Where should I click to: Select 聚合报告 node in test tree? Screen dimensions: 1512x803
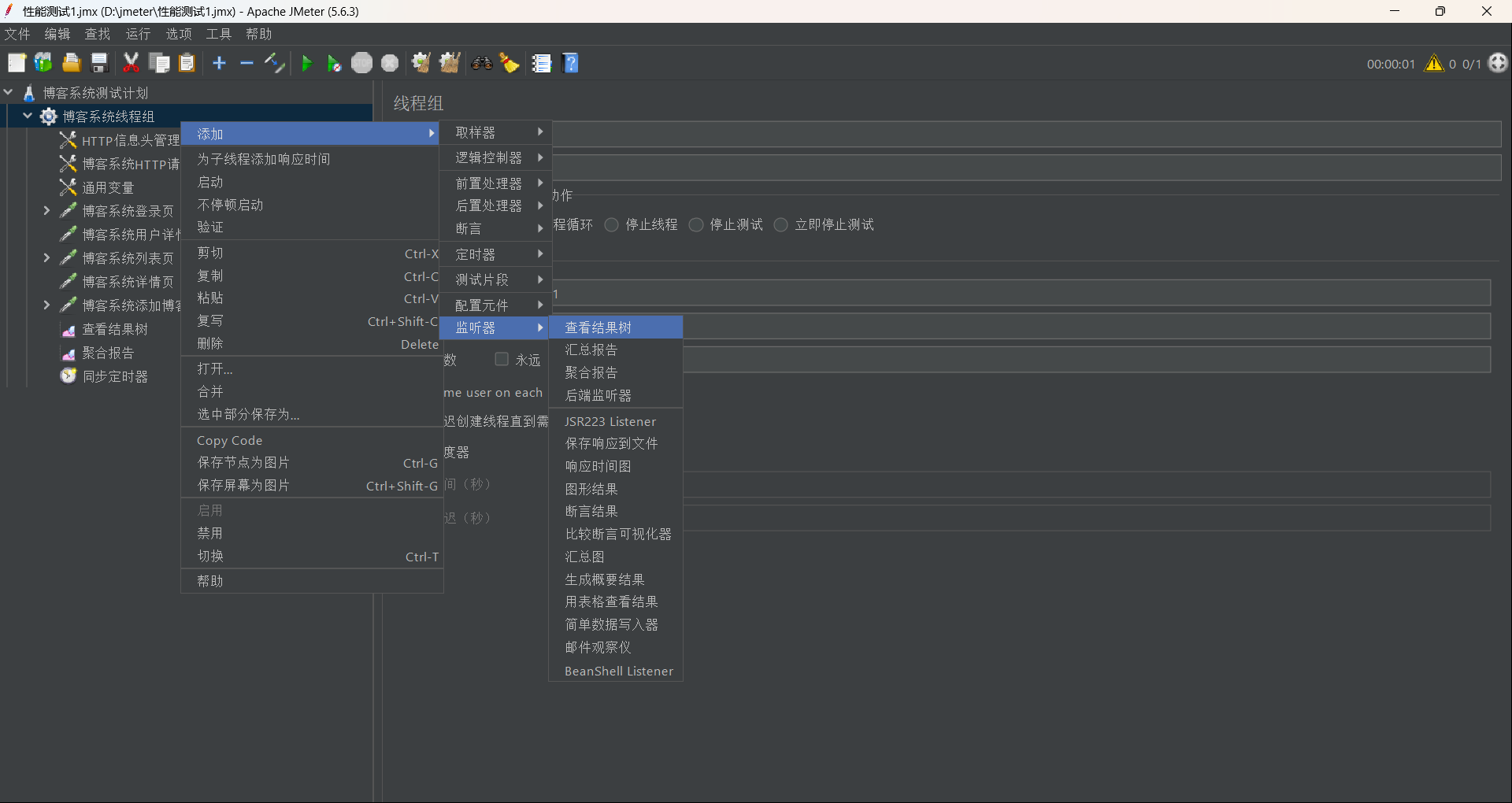point(108,353)
